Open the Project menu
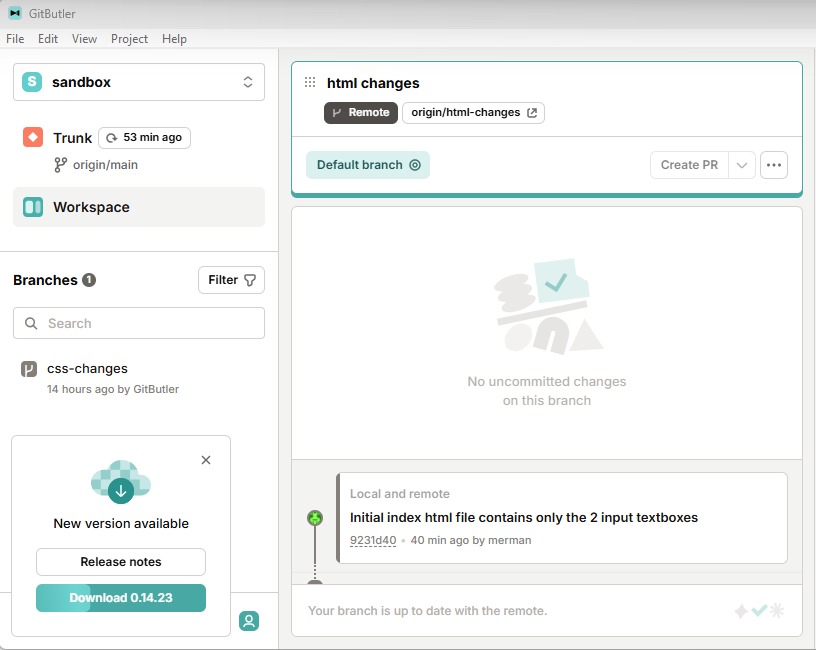 point(129,39)
